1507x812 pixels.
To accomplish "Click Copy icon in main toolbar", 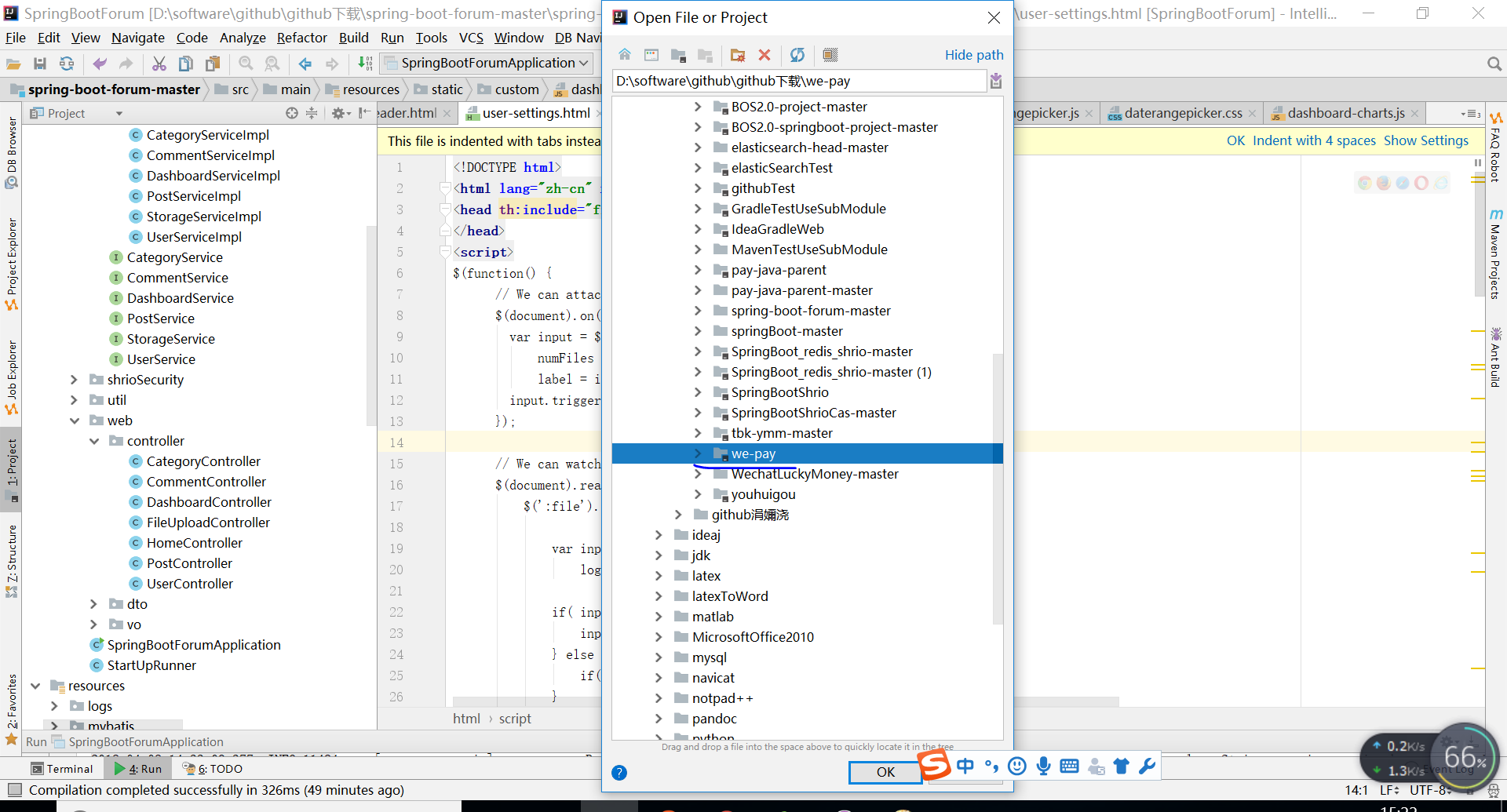I will (186, 64).
